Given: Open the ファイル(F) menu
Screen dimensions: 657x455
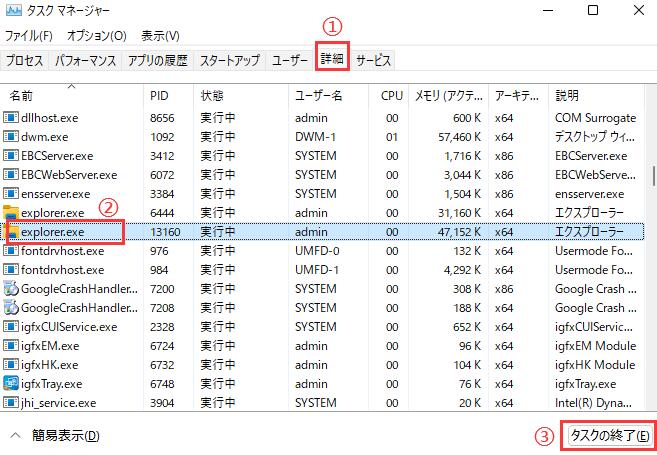Looking at the screenshot, I should pos(29,36).
